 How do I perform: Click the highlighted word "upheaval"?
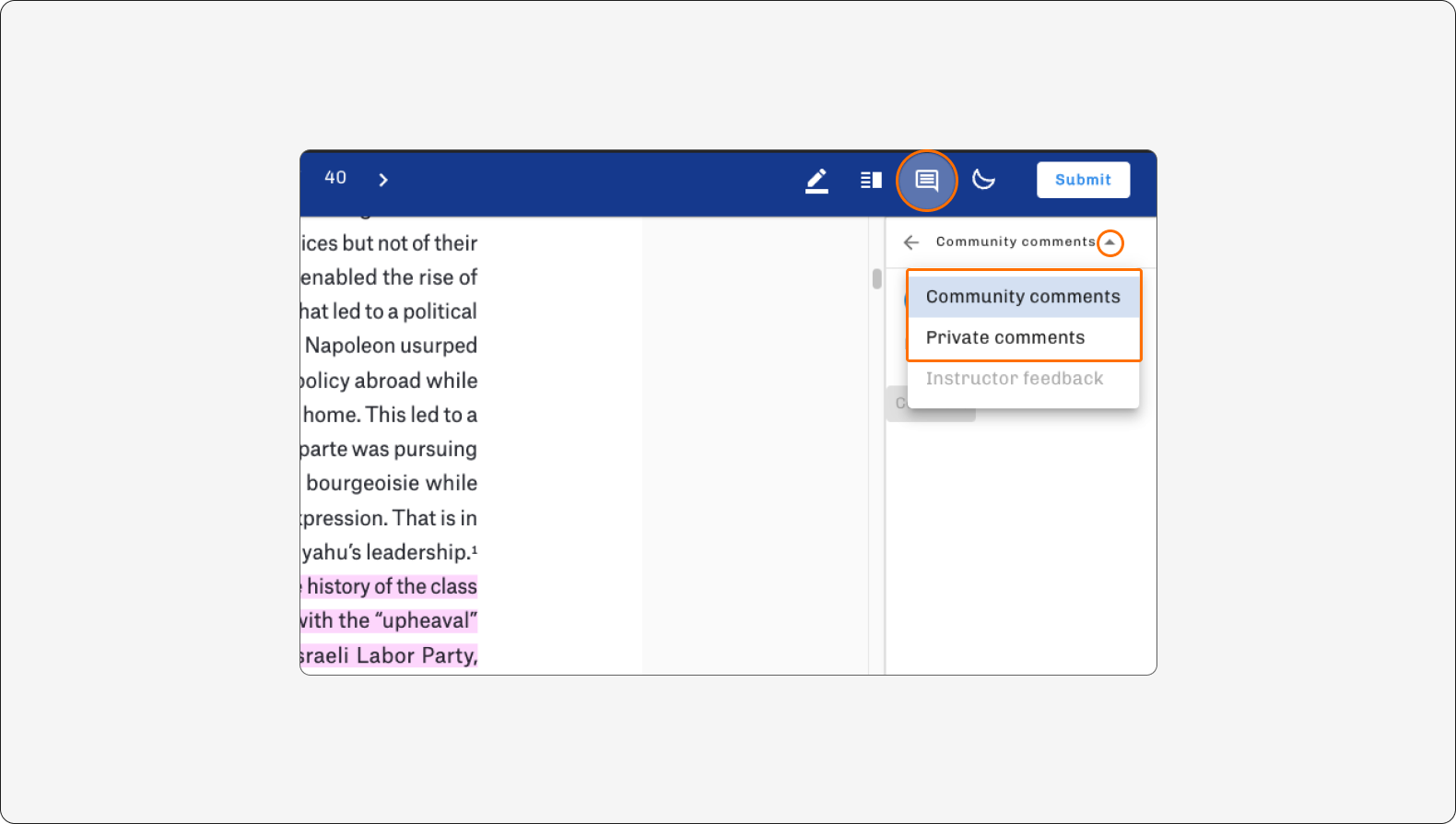click(426, 621)
